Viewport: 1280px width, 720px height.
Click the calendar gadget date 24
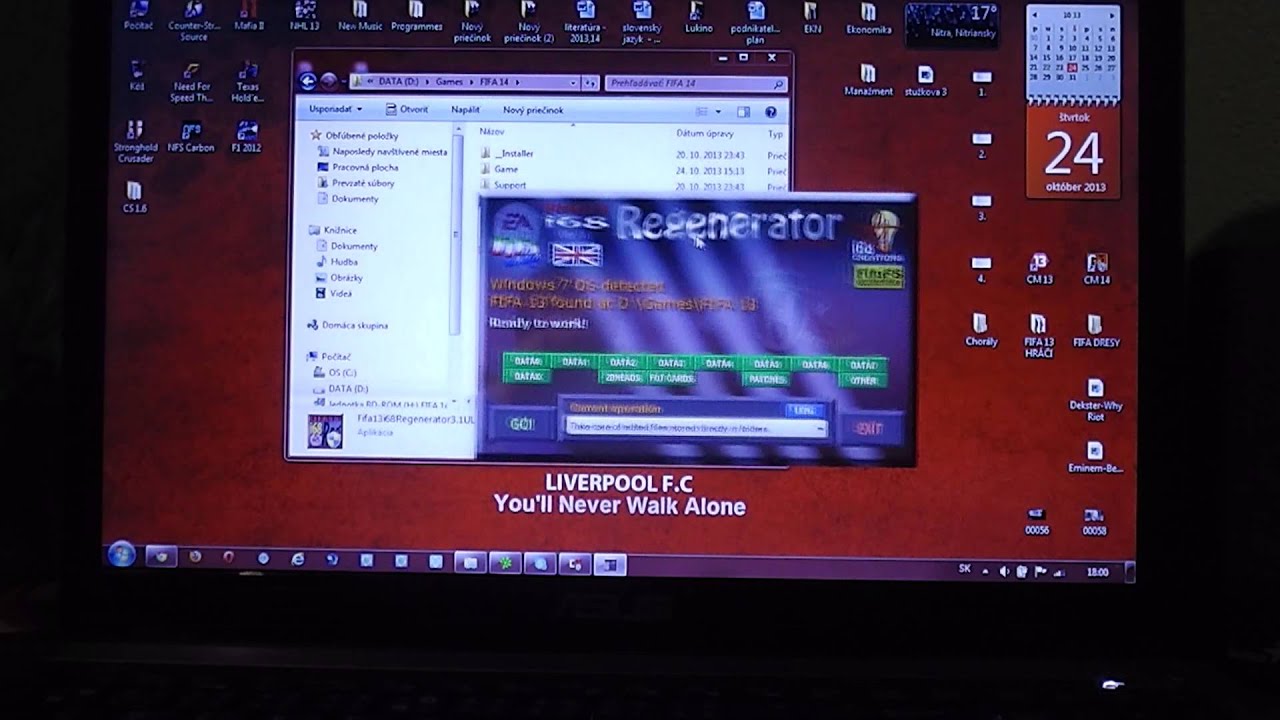1073,152
